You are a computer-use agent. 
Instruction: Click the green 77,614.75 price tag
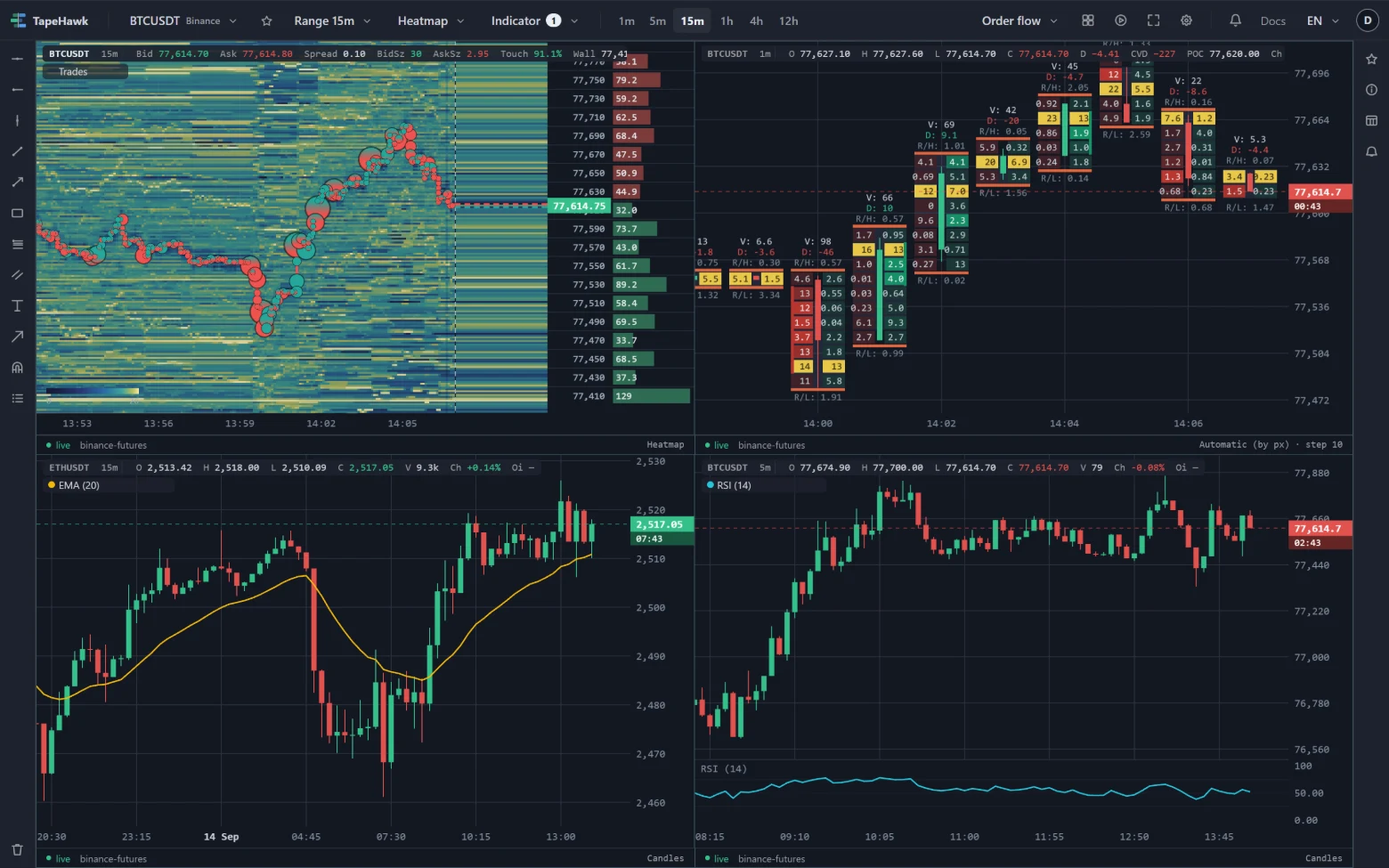point(580,206)
